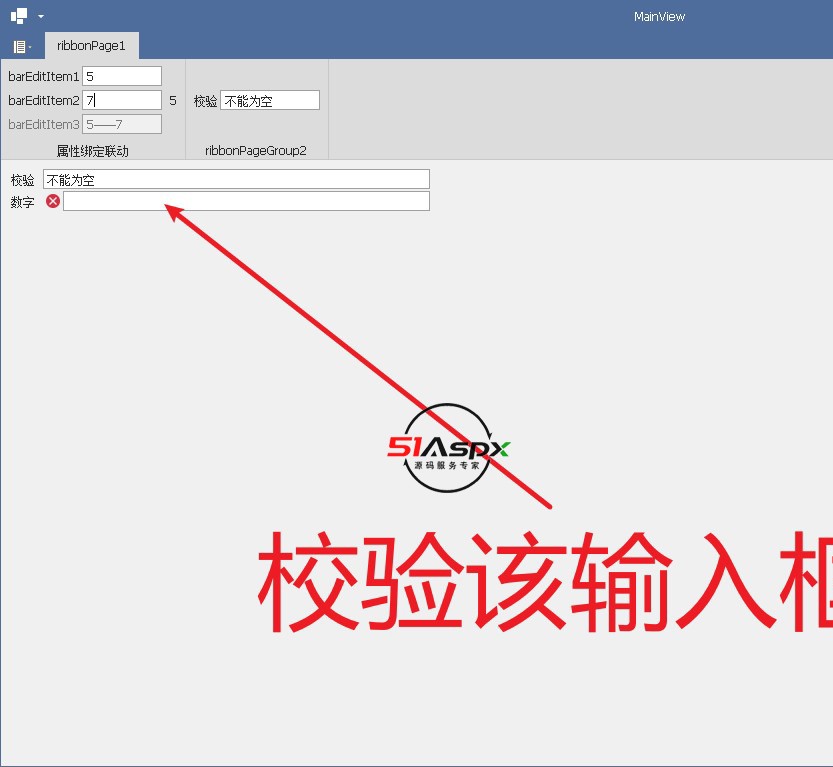Focus the barEditItem2 input containing 7
833x767 pixels.
(x=121, y=100)
